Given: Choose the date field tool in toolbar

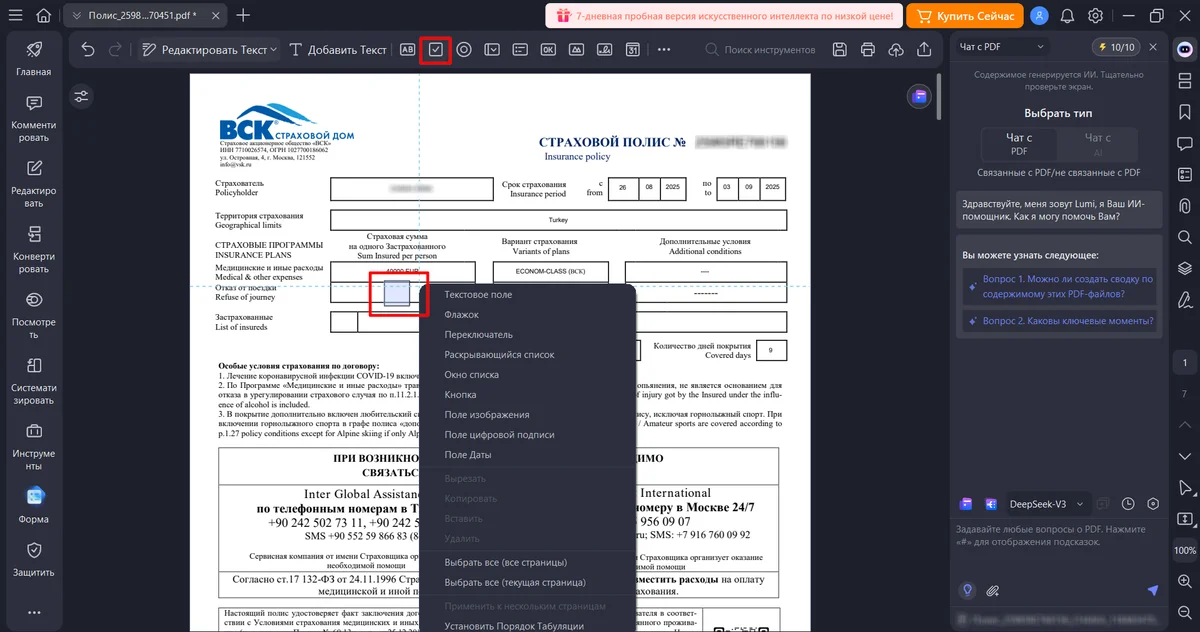Looking at the screenshot, I should point(633,49).
